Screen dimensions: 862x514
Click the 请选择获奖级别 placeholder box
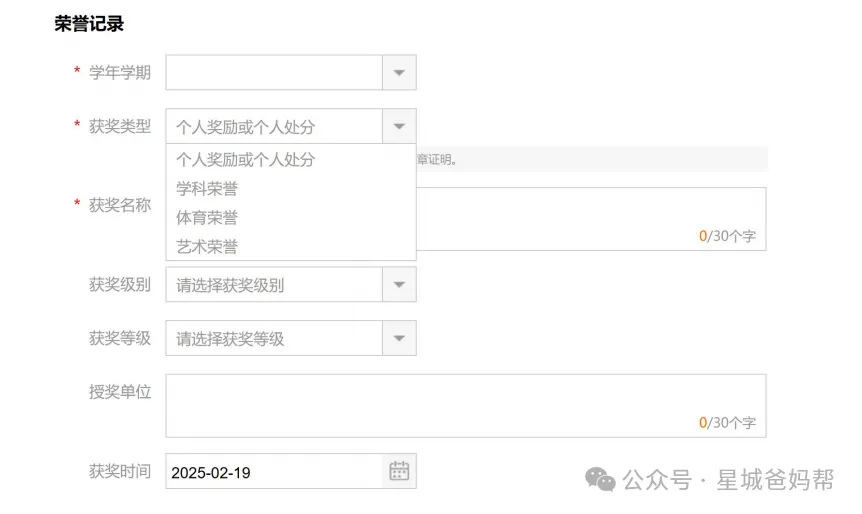274,284
